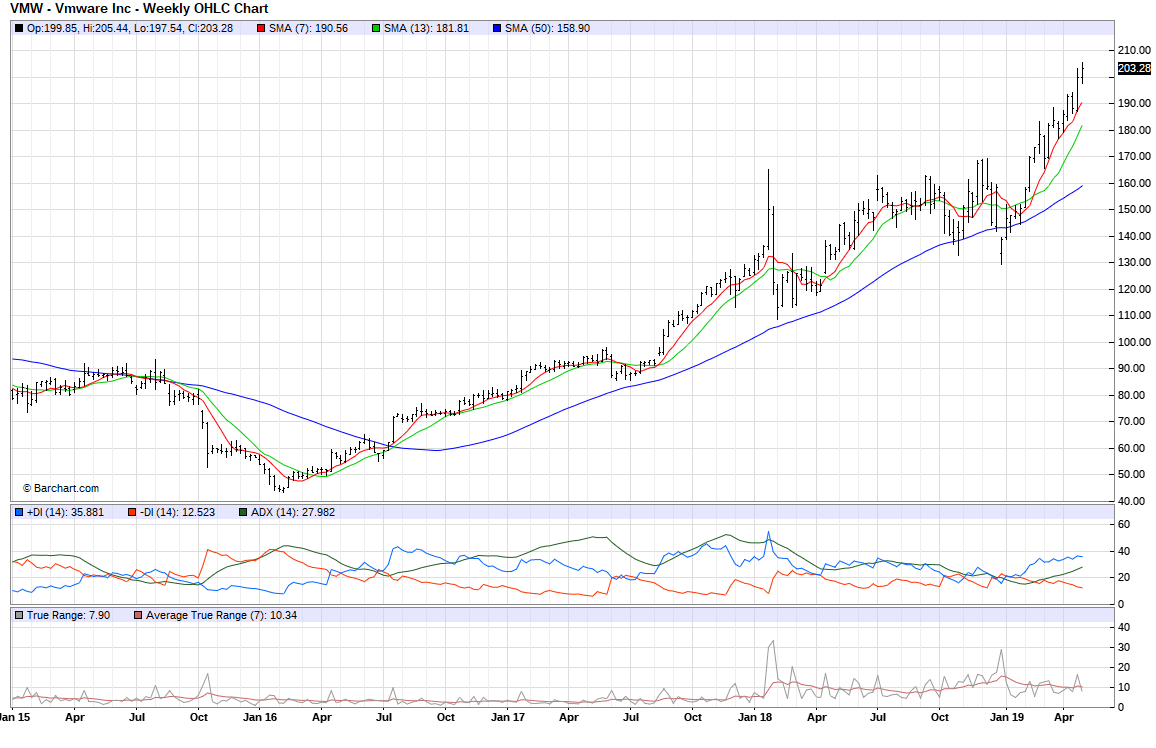Click the 10 level on the True Range axis
1156x748 pixels.
pos(1124,688)
